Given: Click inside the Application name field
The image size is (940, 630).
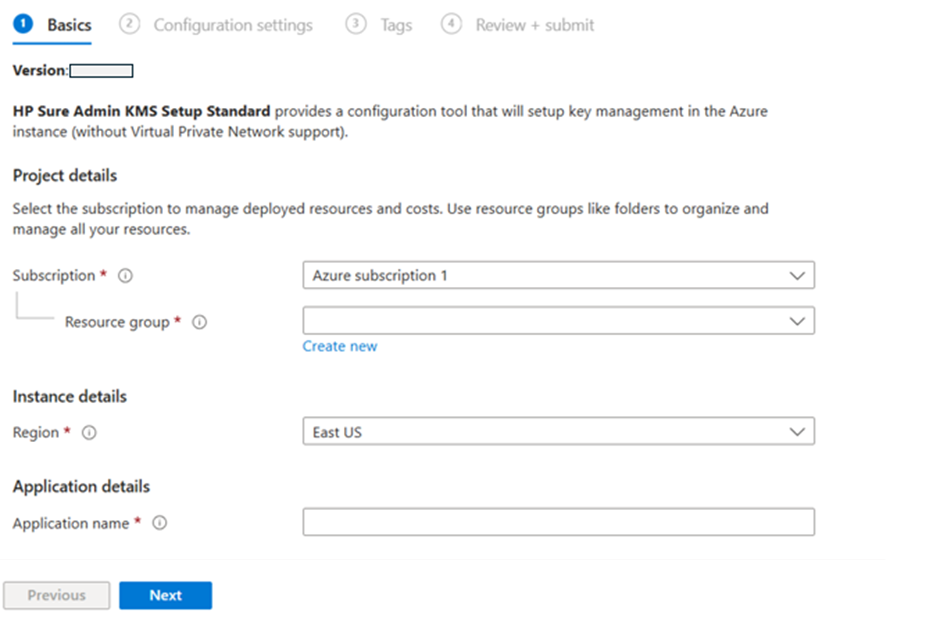Looking at the screenshot, I should pyautogui.click(x=558, y=521).
